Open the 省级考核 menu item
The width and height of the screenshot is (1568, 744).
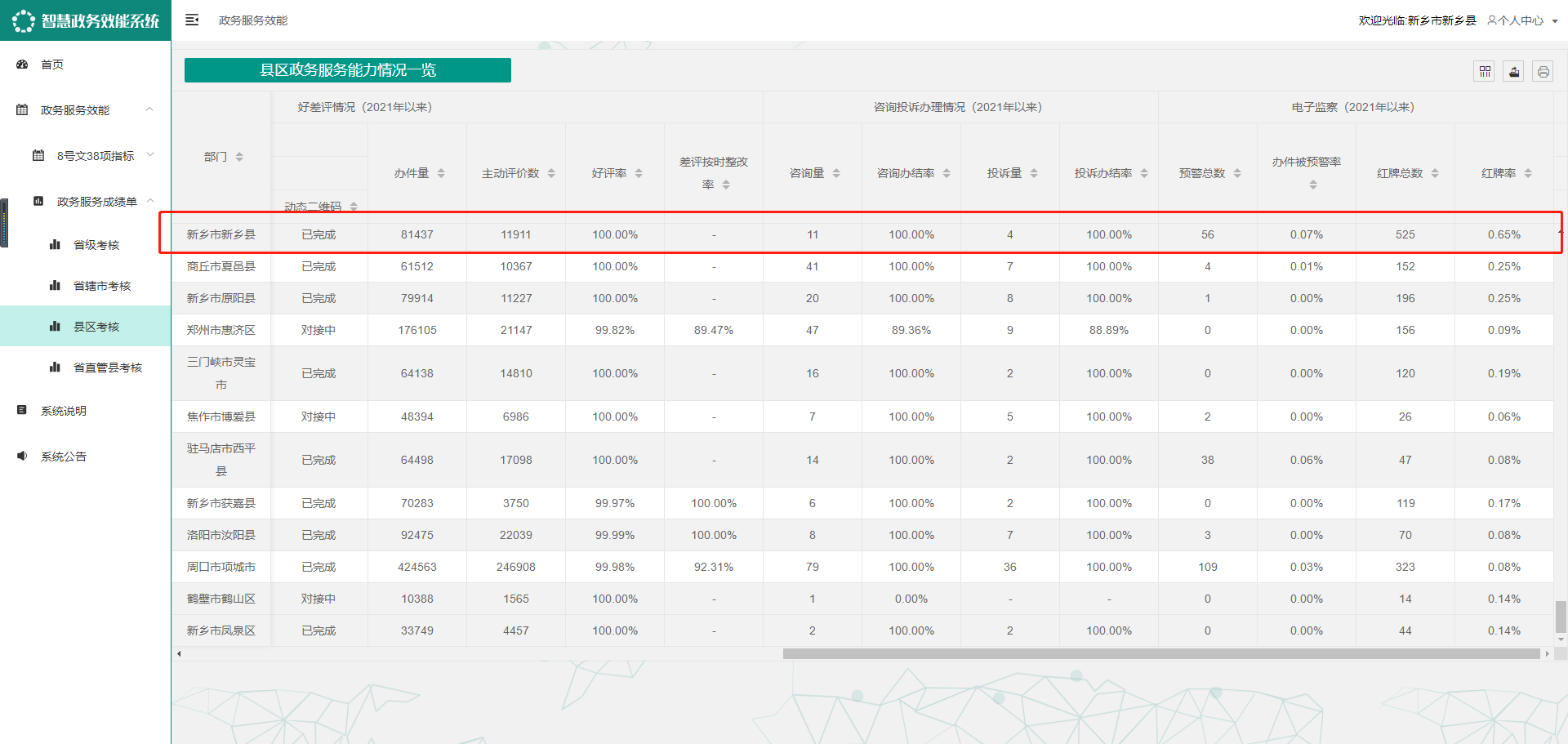point(96,245)
